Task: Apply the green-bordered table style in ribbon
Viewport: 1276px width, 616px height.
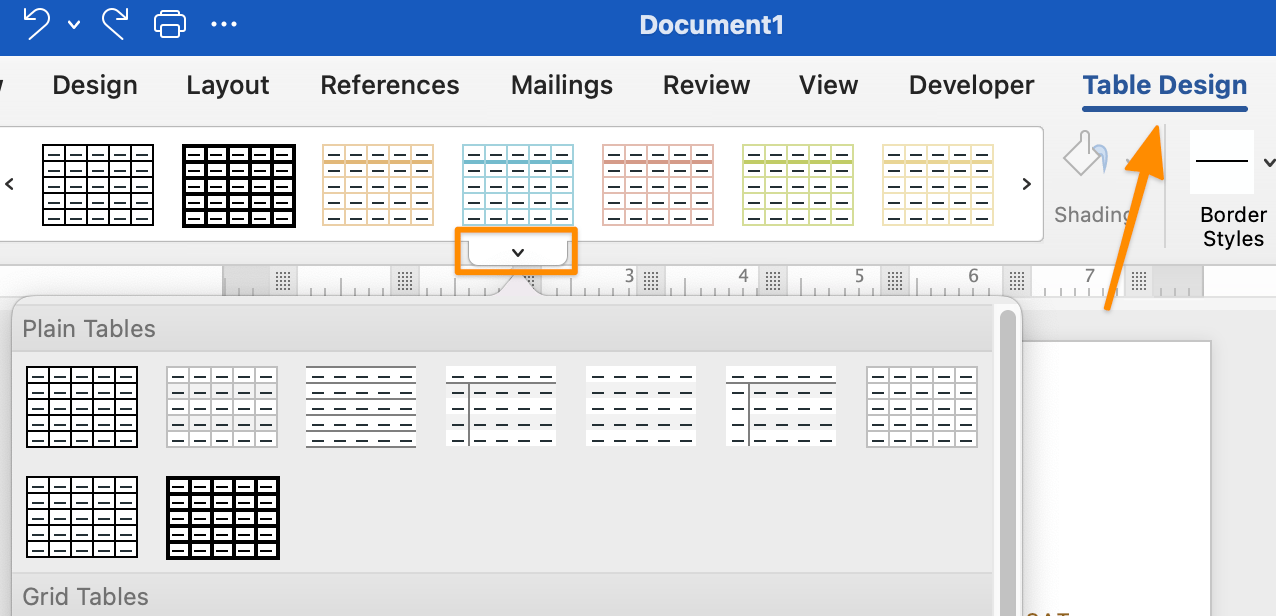Action: [798, 185]
